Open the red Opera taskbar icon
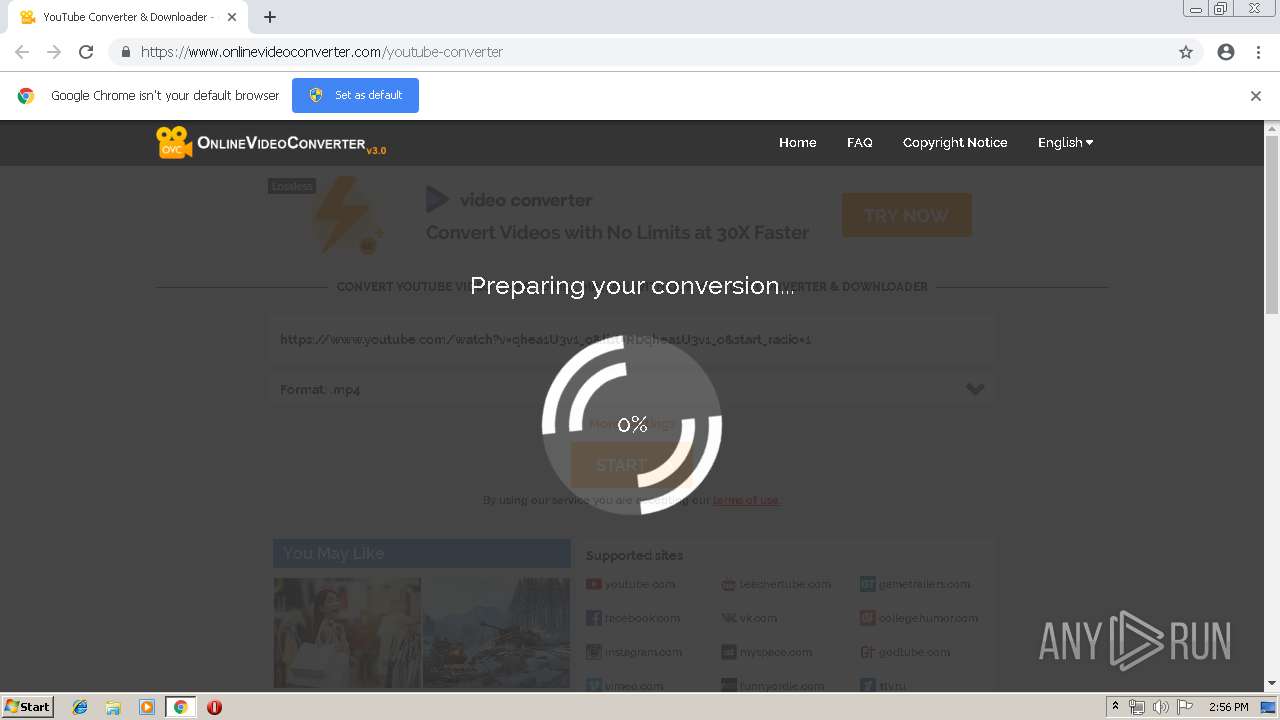The height and width of the screenshot is (720, 1280). (x=214, y=707)
